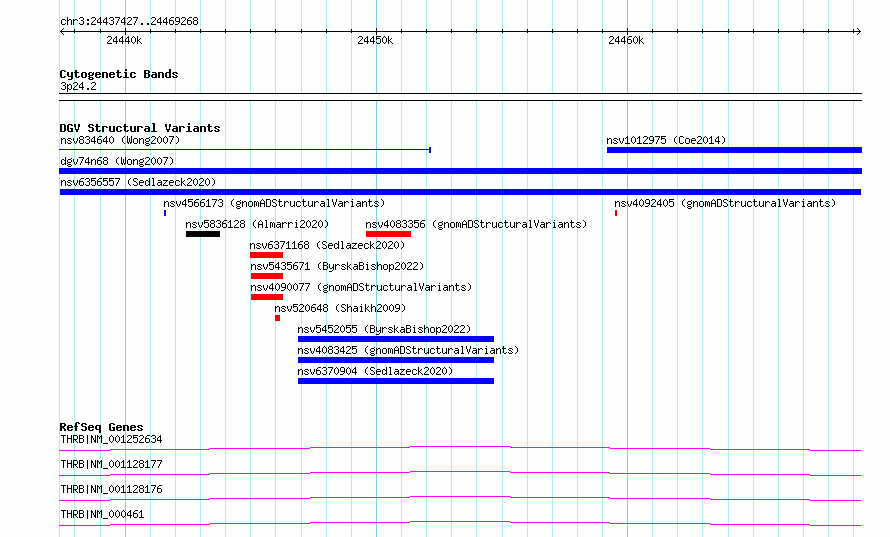Click the tiny red nsv4092405 marker
The image size is (890, 537).
[x=616, y=213]
